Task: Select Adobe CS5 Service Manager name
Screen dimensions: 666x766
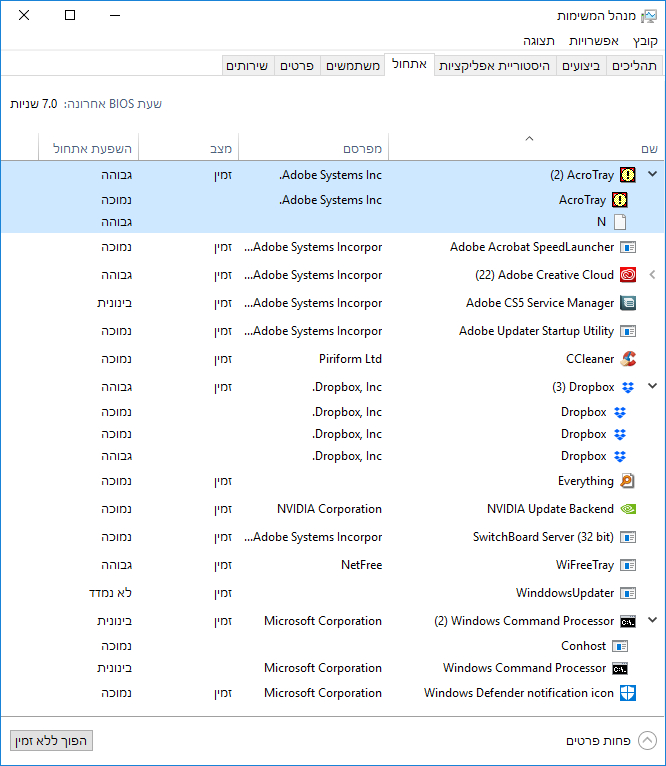Action: pos(540,303)
